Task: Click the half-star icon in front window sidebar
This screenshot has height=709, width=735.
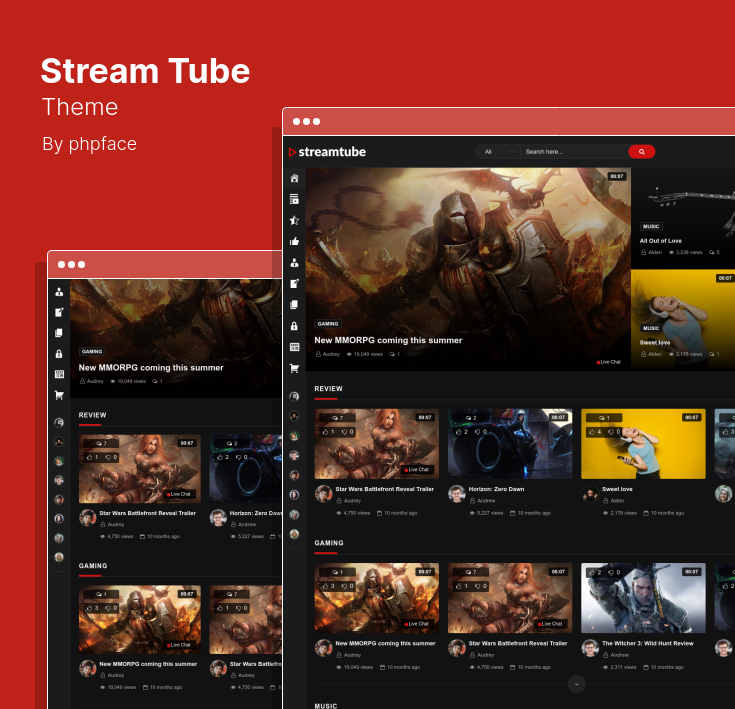Action: pos(294,220)
